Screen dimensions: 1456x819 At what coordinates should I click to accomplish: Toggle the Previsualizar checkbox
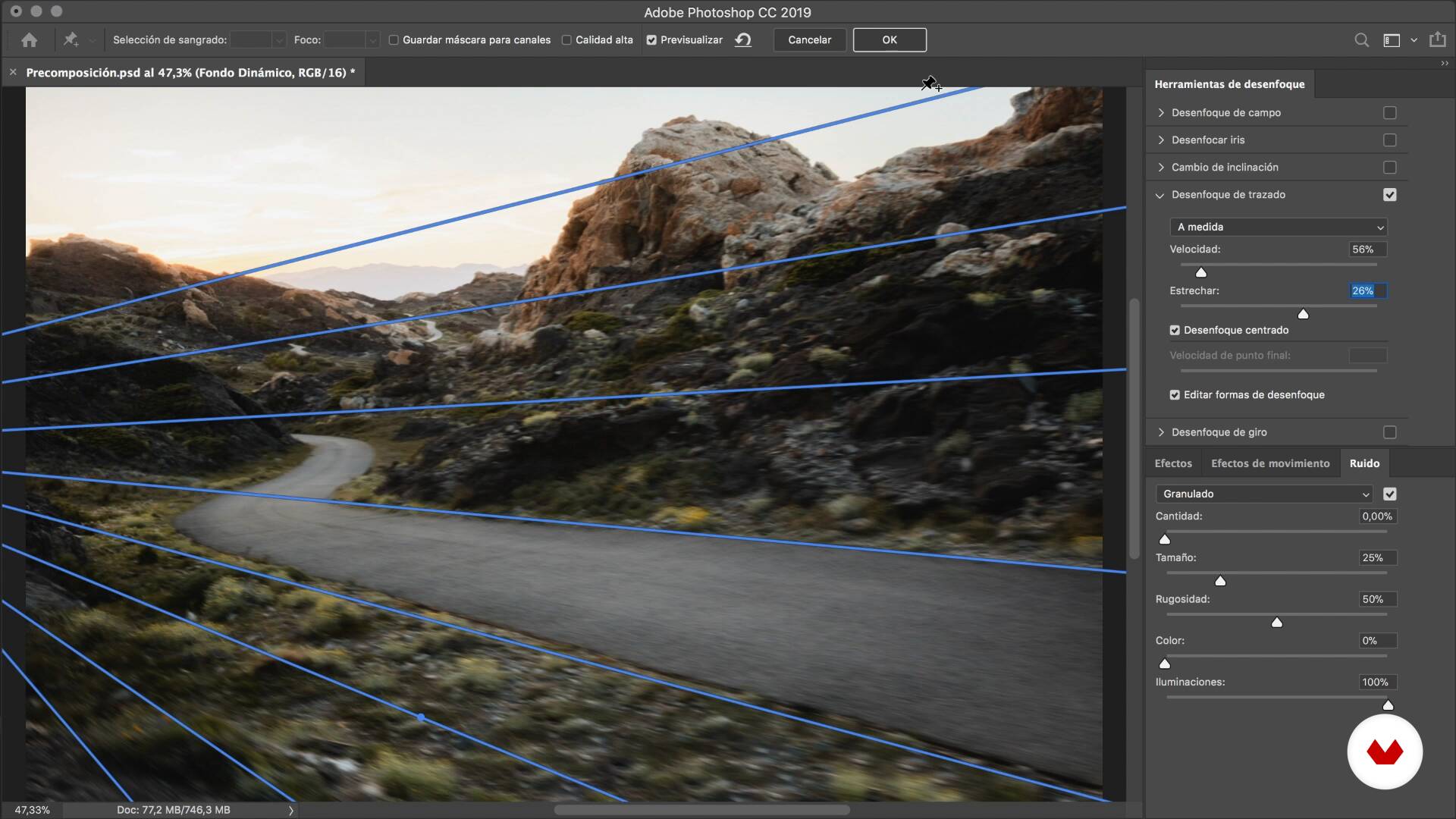click(651, 40)
